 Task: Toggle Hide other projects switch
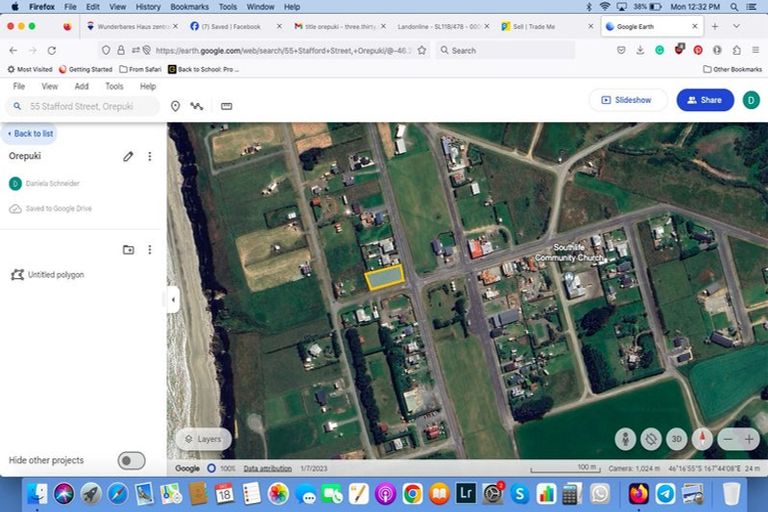(x=131, y=460)
